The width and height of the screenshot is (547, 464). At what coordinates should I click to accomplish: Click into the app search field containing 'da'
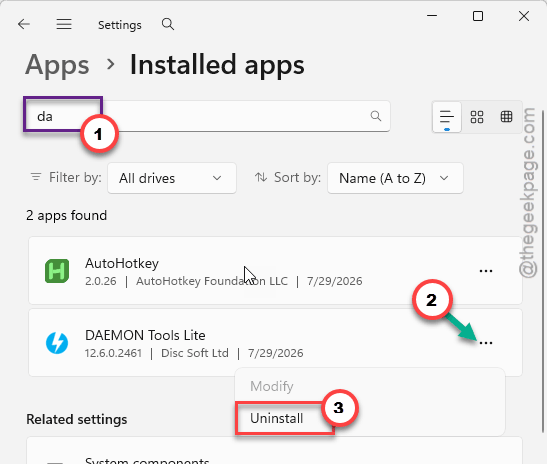pos(207,116)
